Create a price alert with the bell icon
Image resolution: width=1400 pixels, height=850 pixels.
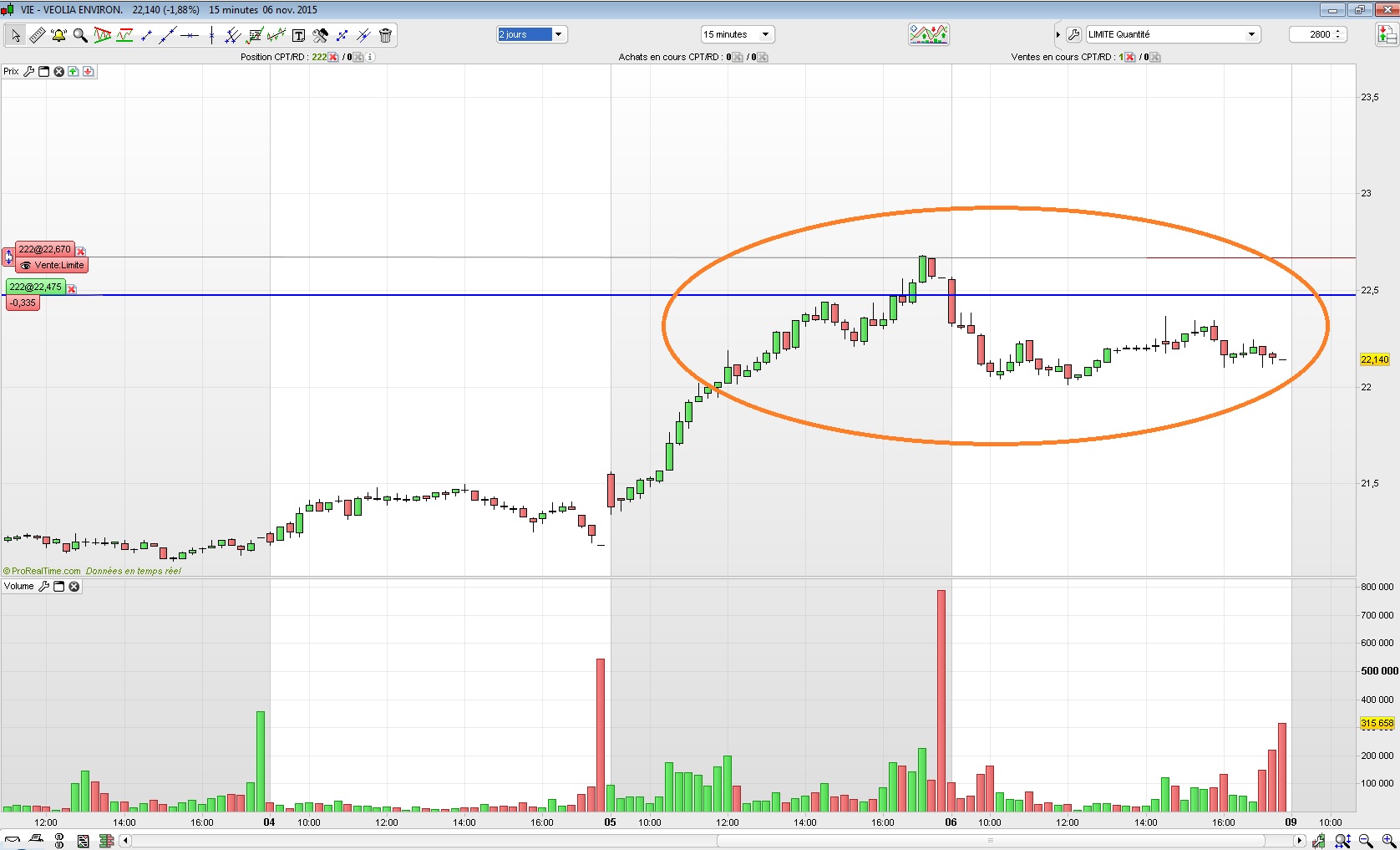click(58, 35)
